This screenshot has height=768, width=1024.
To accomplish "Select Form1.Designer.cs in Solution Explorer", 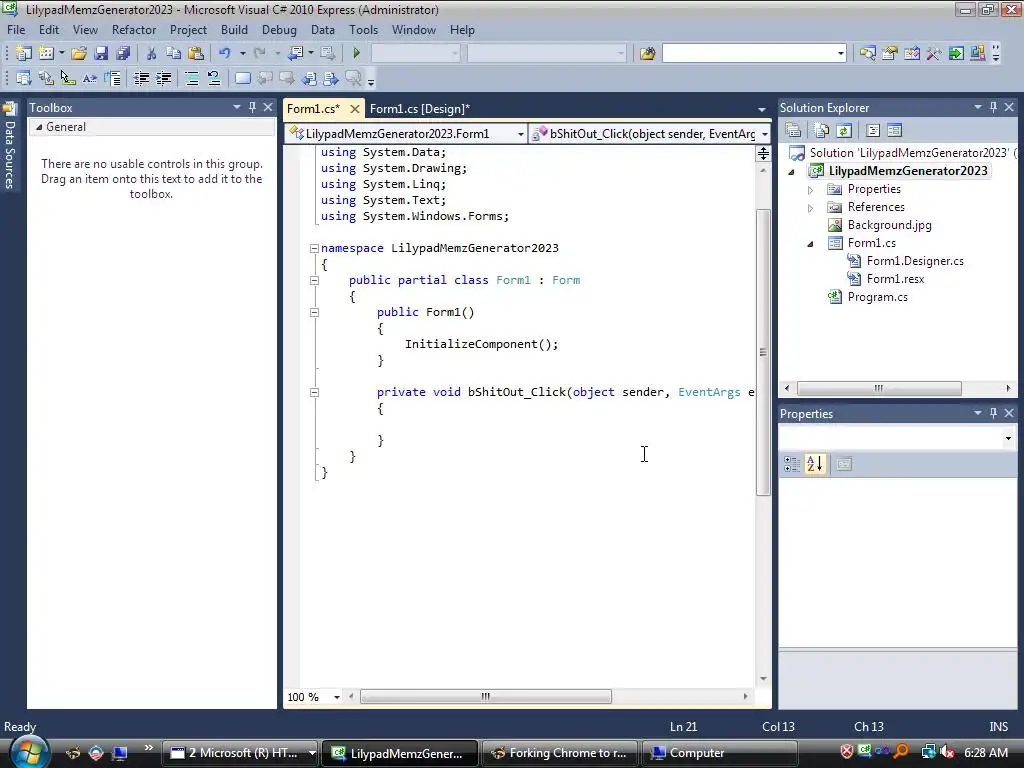I will point(915,261).
